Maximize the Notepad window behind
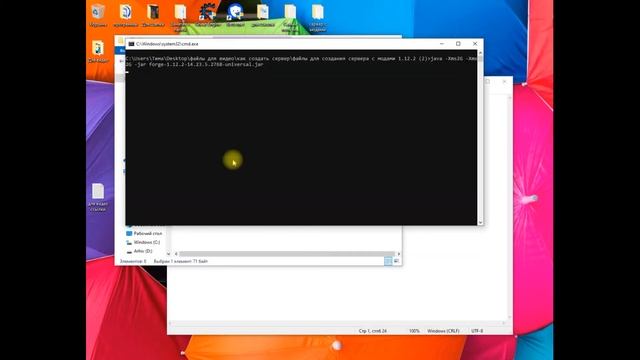 coord(488,82)
